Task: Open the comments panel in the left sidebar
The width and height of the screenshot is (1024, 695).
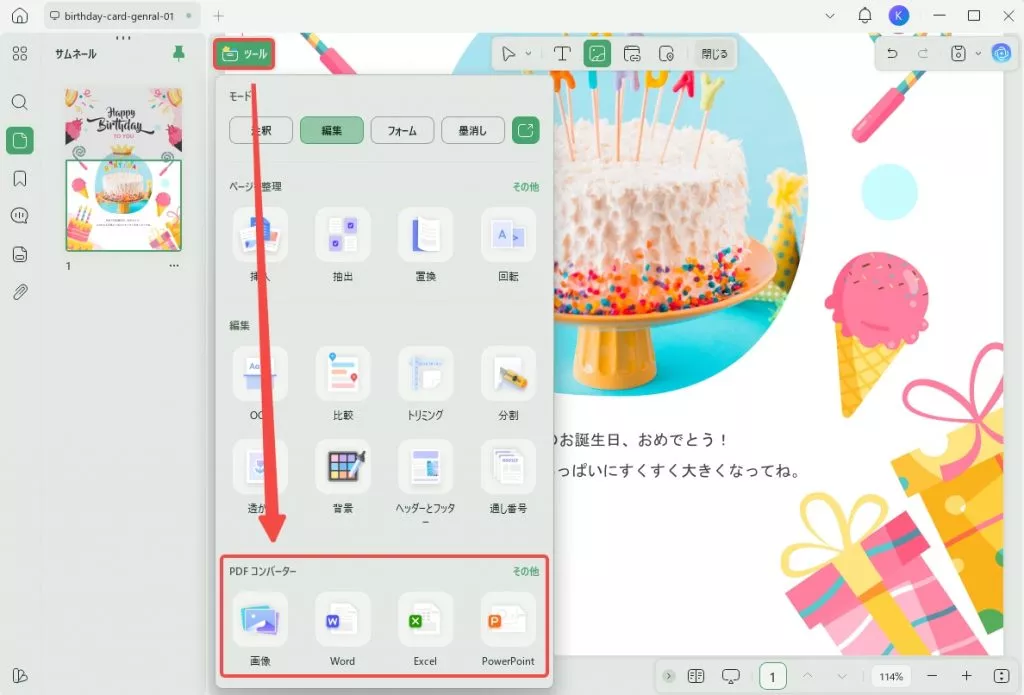Action: [20, 215]
